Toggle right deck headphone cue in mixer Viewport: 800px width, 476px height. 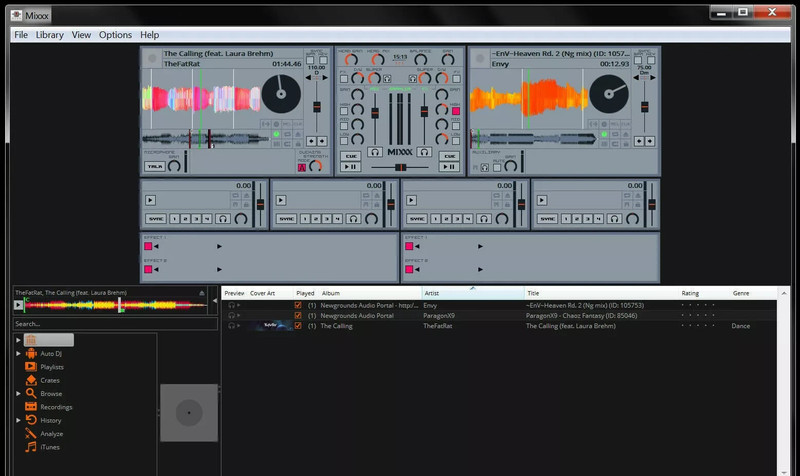424,152
